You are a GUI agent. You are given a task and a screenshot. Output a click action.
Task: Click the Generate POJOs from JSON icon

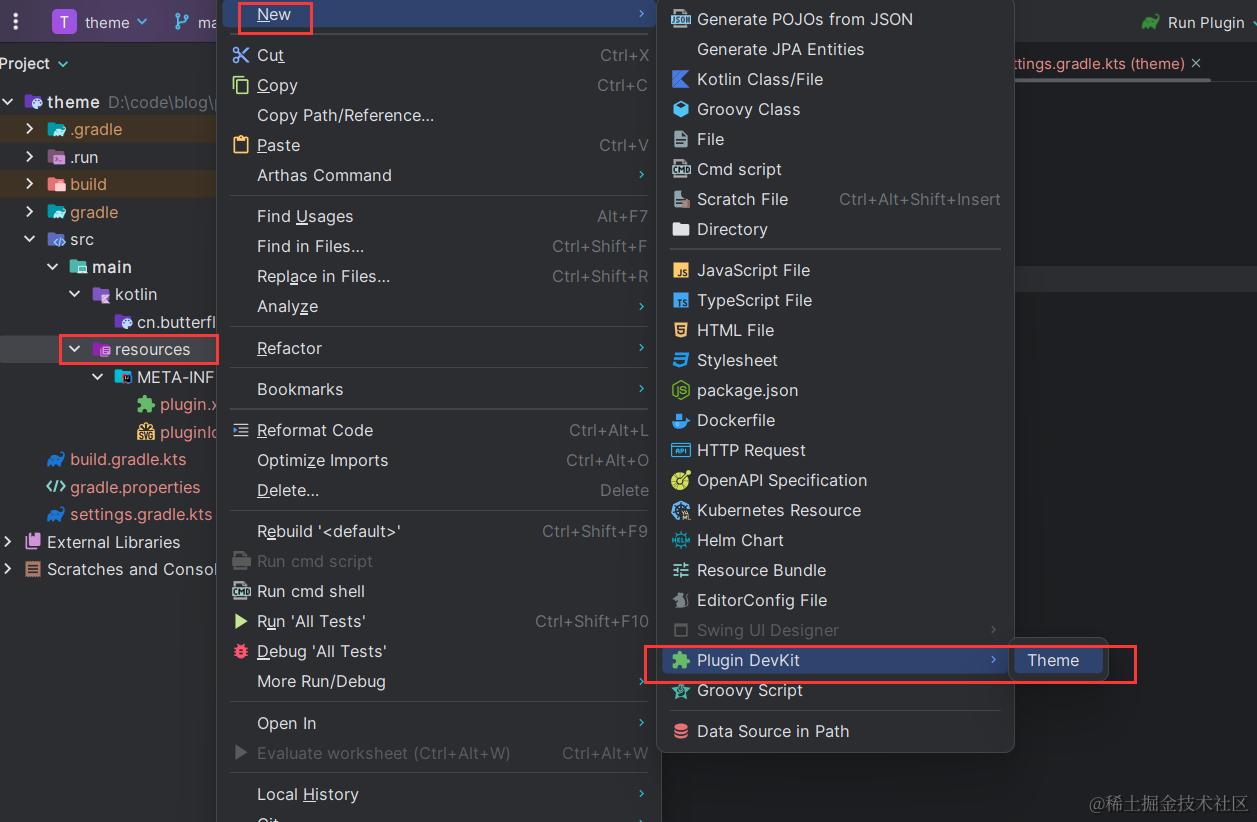click(x=681, y=19)
